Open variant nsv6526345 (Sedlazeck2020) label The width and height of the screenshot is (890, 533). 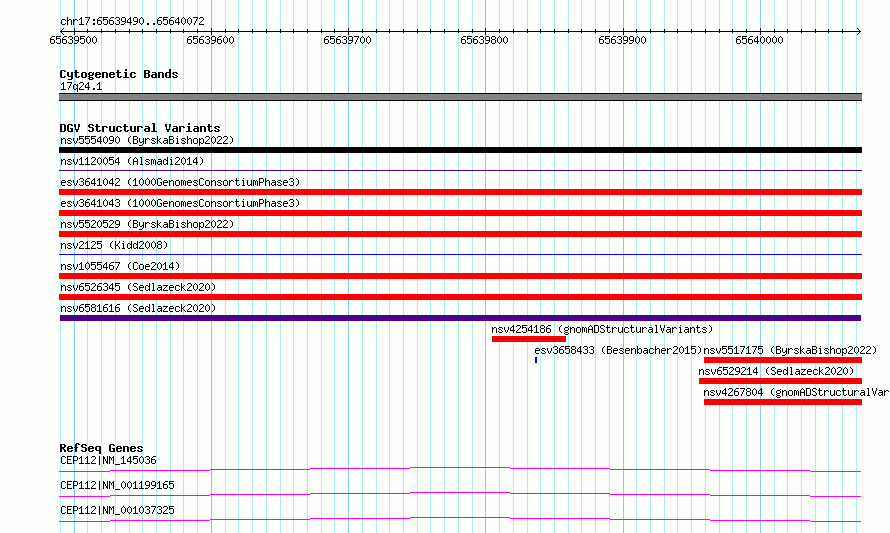pos(138,287)
